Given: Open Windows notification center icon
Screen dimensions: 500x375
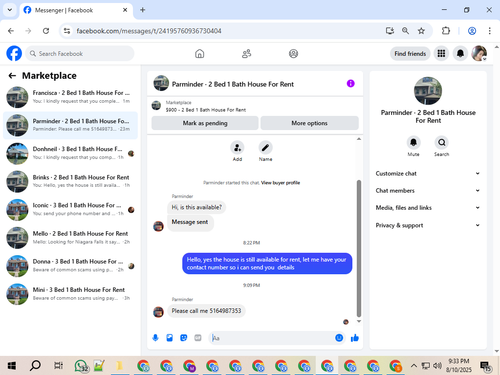Looking at the screenshot, I should click(x=485, y=366).
